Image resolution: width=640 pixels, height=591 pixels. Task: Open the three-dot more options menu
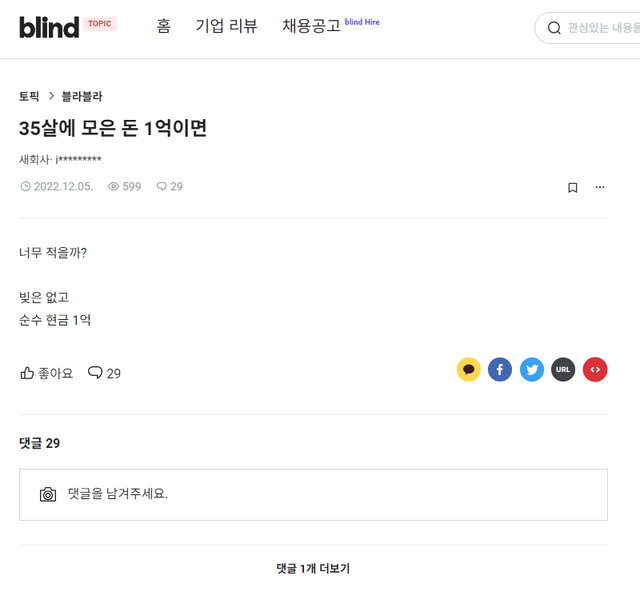(x=600, y=187)
